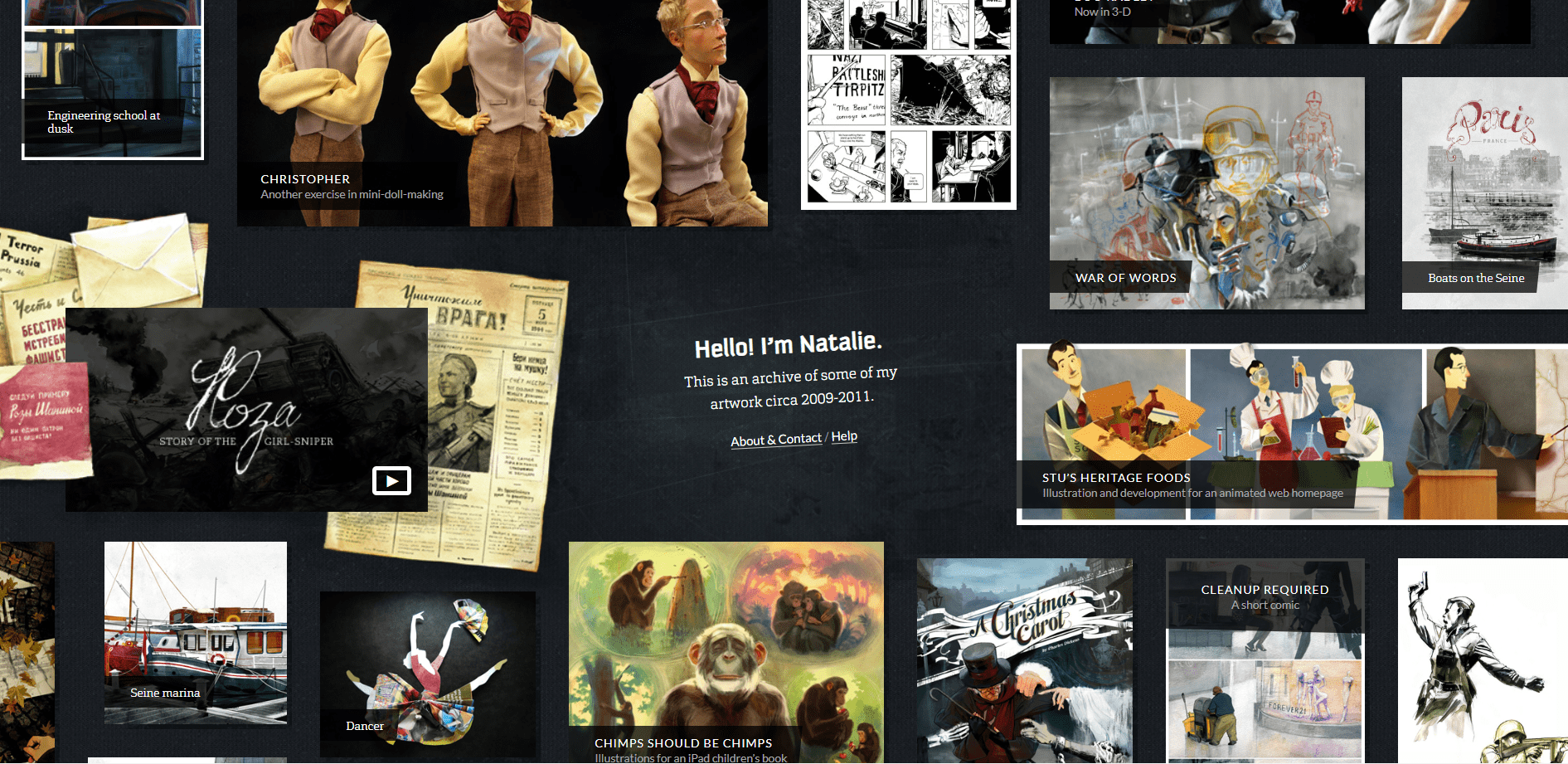This screenshot has width=1568, height=764.
Task: View A Christmas Carol cover art
Action: (x=1024, y=659)
